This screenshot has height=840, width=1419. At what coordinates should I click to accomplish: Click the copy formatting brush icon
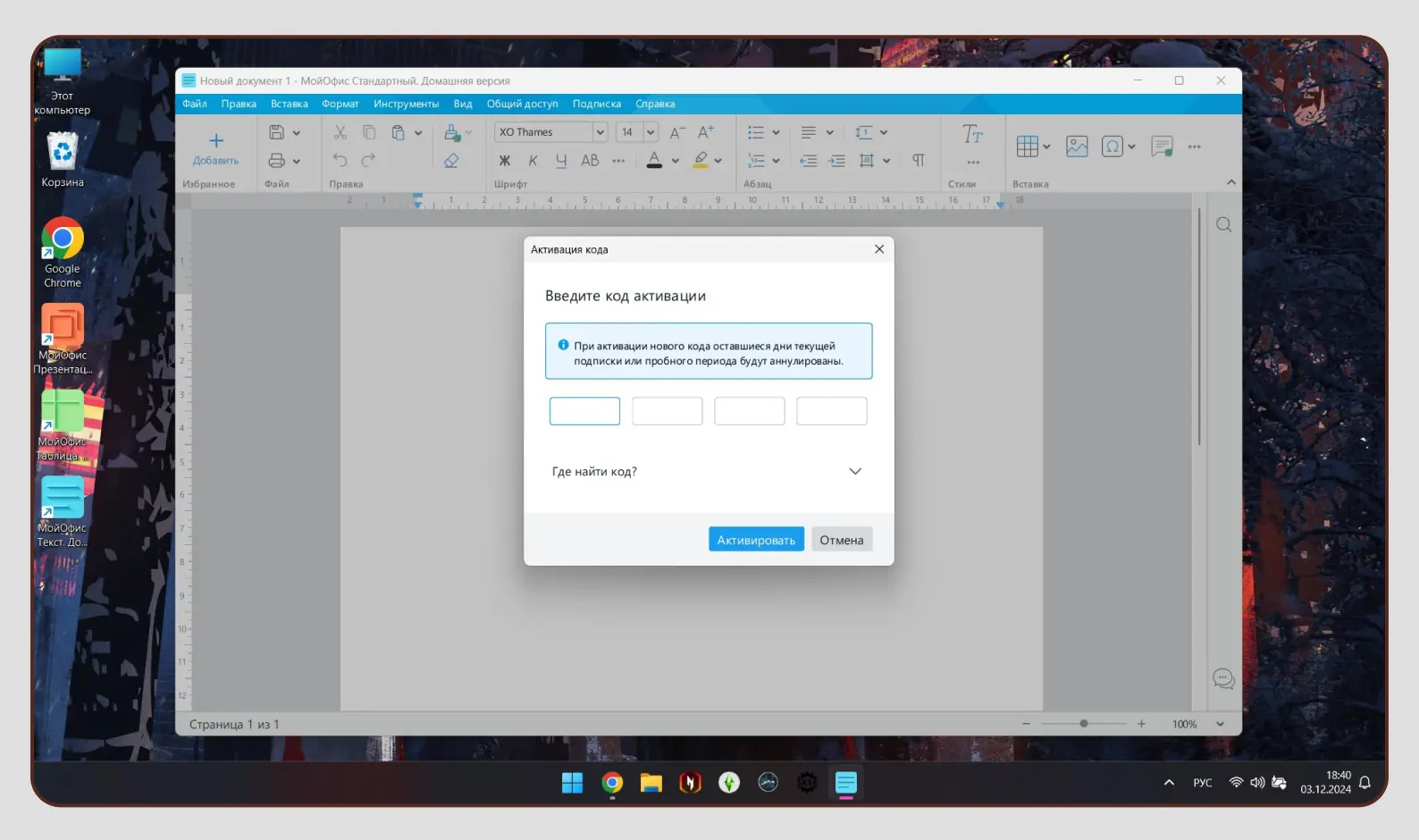click(x=452, y=132)
